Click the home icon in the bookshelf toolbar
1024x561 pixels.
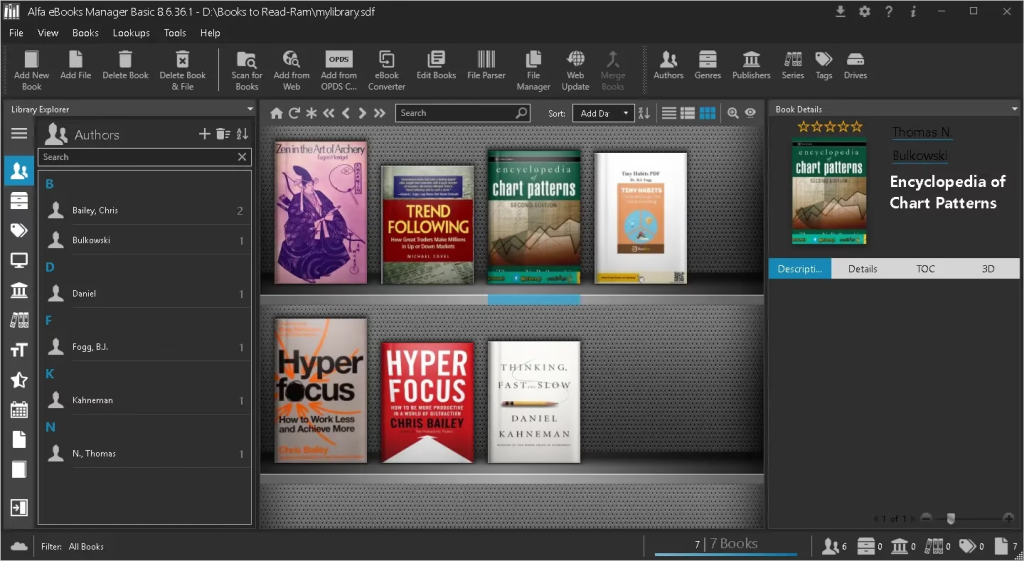coord(276,113)
